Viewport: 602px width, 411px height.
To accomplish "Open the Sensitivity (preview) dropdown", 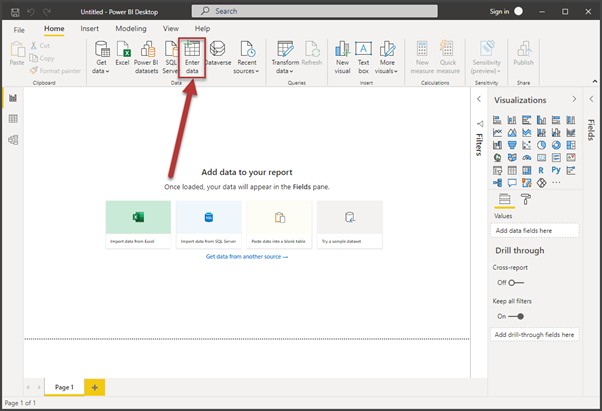I will (486, 58).
